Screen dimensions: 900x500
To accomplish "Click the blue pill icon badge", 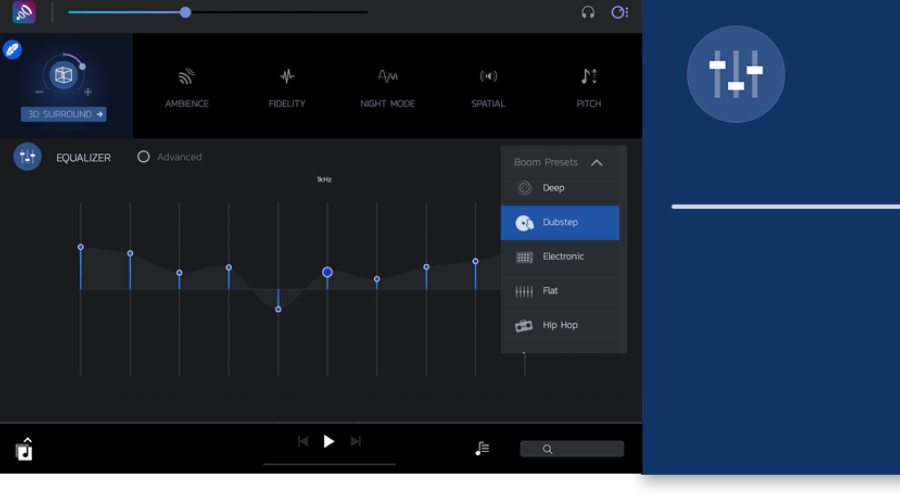I will [x=12, y=49].
